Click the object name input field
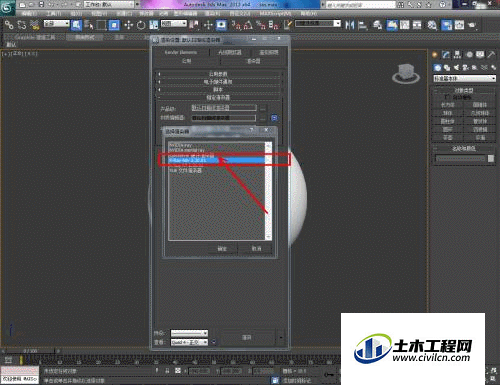Viewport: 500px width, 385px height. click(x=460, y=159)
